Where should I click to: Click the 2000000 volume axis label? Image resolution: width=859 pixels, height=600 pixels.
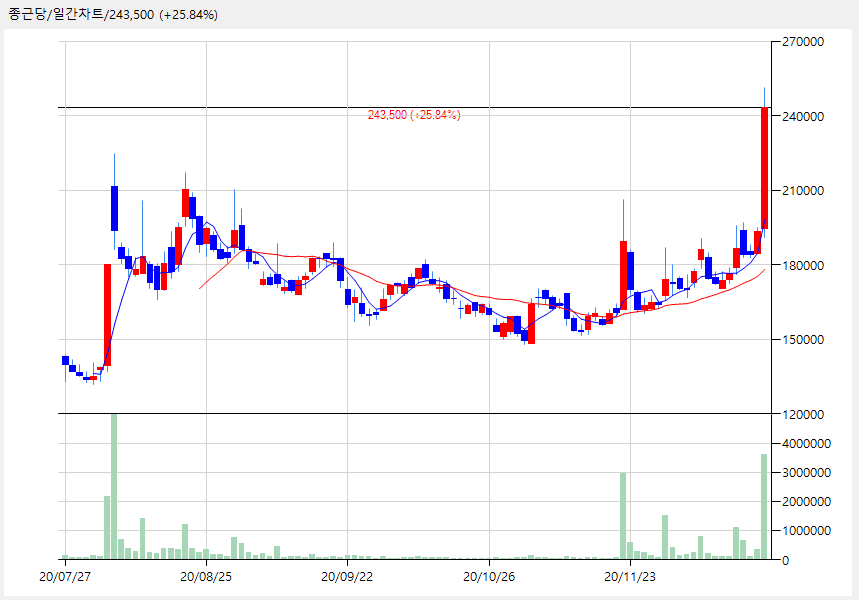click(x=806, y=502)
